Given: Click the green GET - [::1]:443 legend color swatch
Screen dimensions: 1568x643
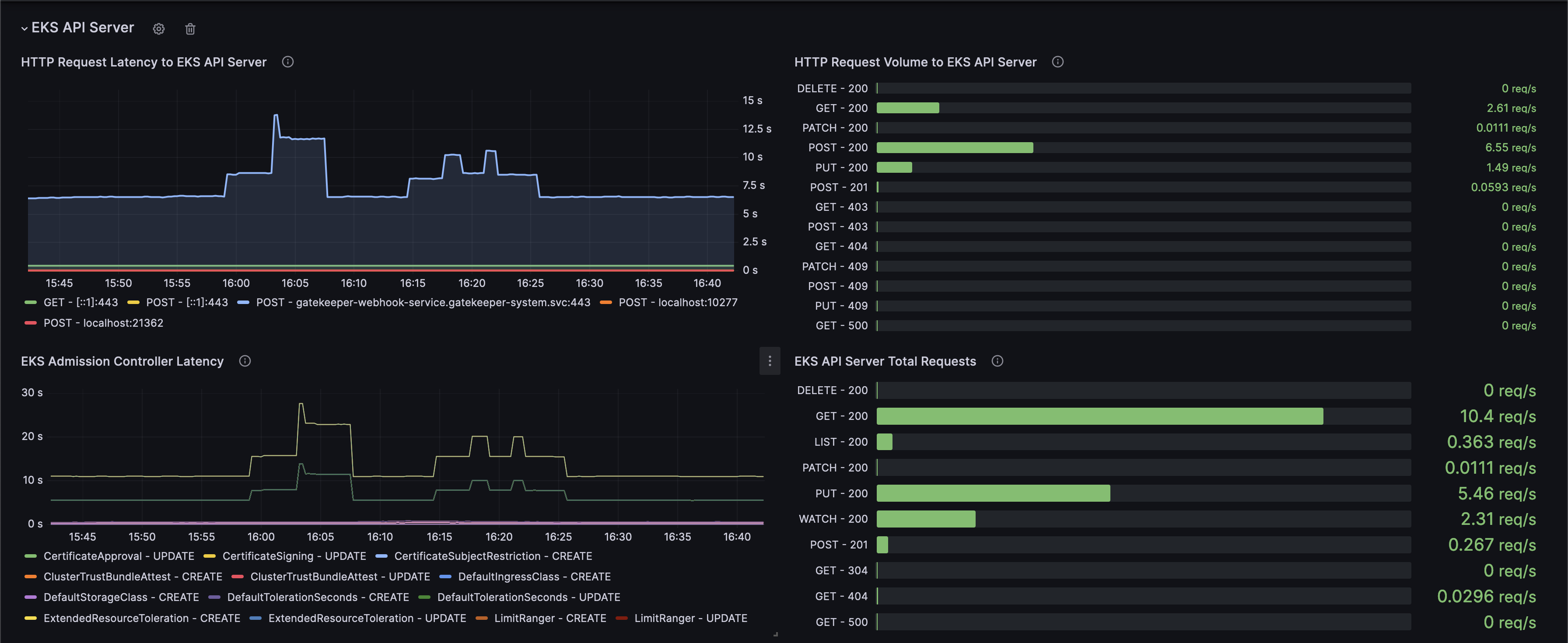Looking at the screenshot, I should (31, 302).
